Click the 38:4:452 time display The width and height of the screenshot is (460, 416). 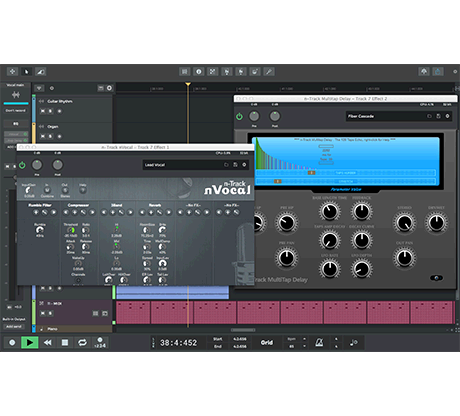178,343
